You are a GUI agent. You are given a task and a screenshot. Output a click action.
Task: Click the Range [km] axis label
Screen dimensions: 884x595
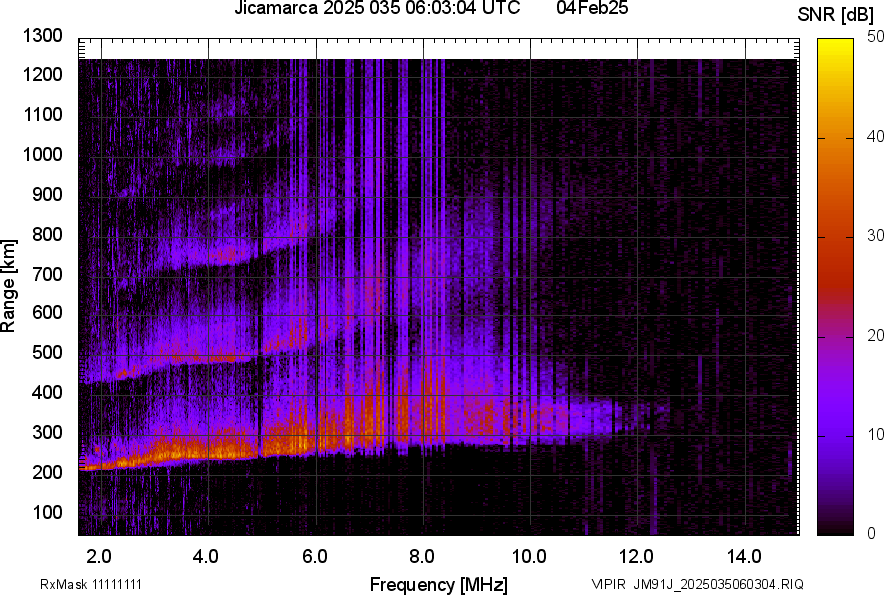10,287
